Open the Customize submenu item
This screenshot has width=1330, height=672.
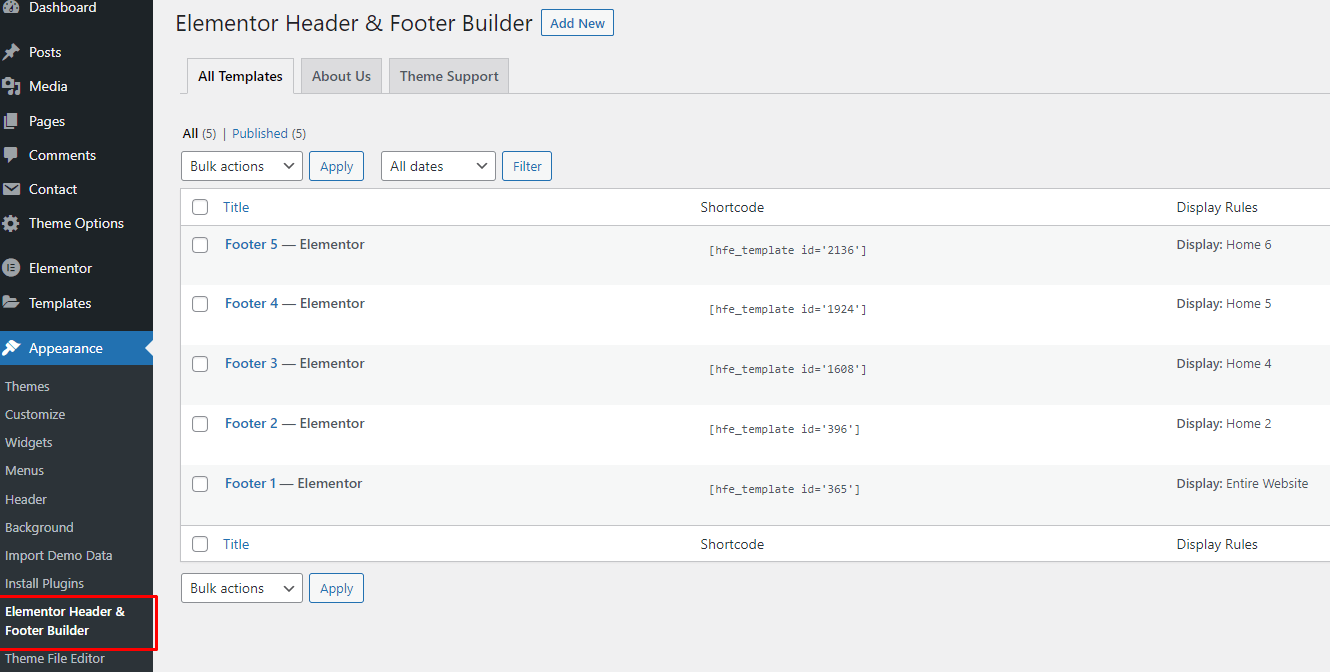tap(35, 414)
